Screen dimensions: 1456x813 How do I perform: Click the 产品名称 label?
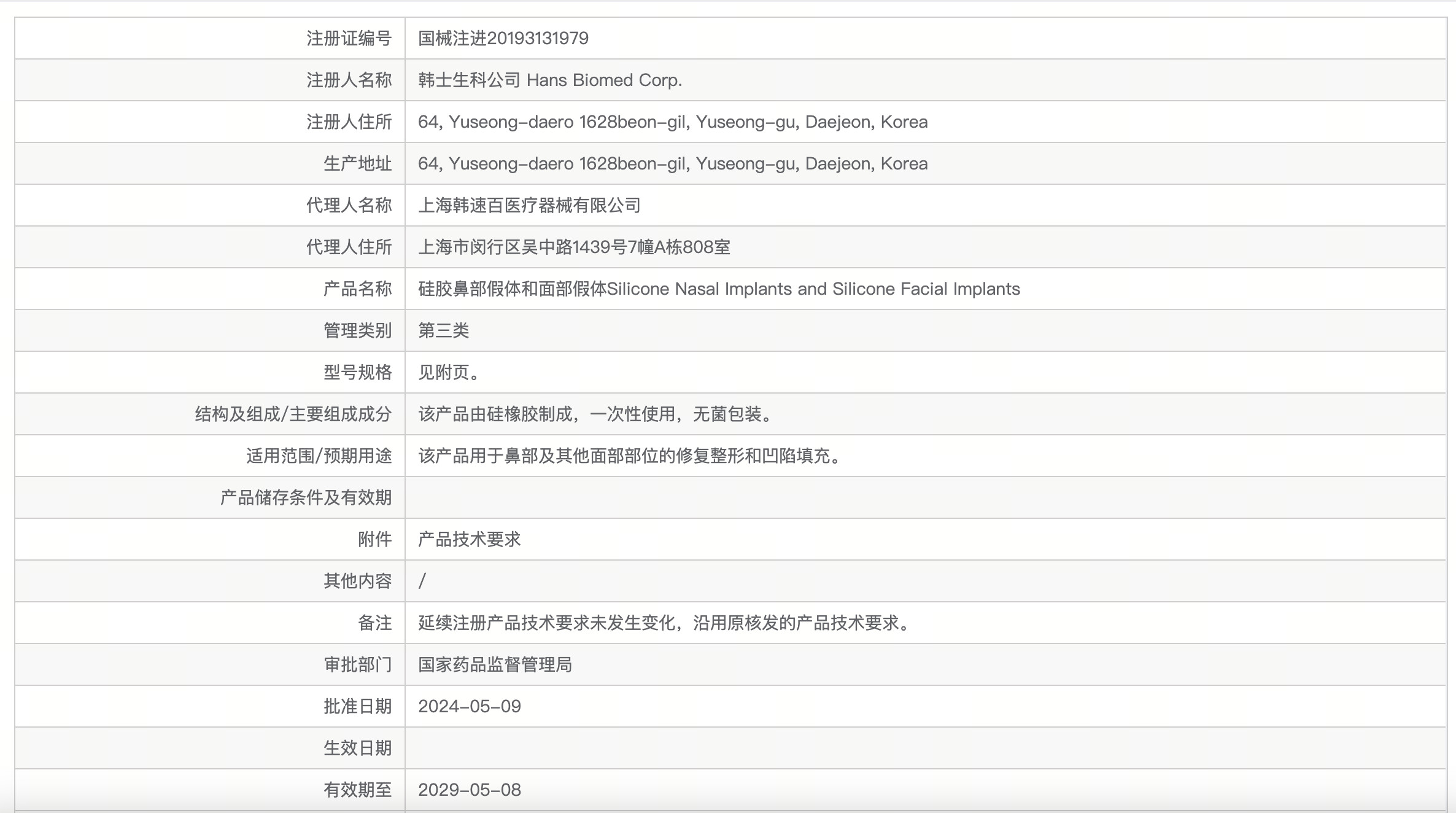click(x=357, y=289)
